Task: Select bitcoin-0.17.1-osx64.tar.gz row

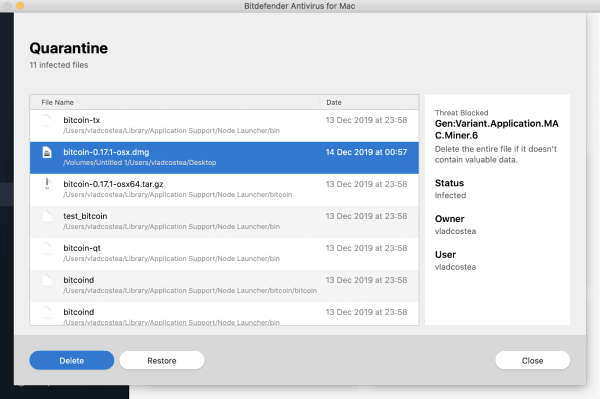Action: 224,190
